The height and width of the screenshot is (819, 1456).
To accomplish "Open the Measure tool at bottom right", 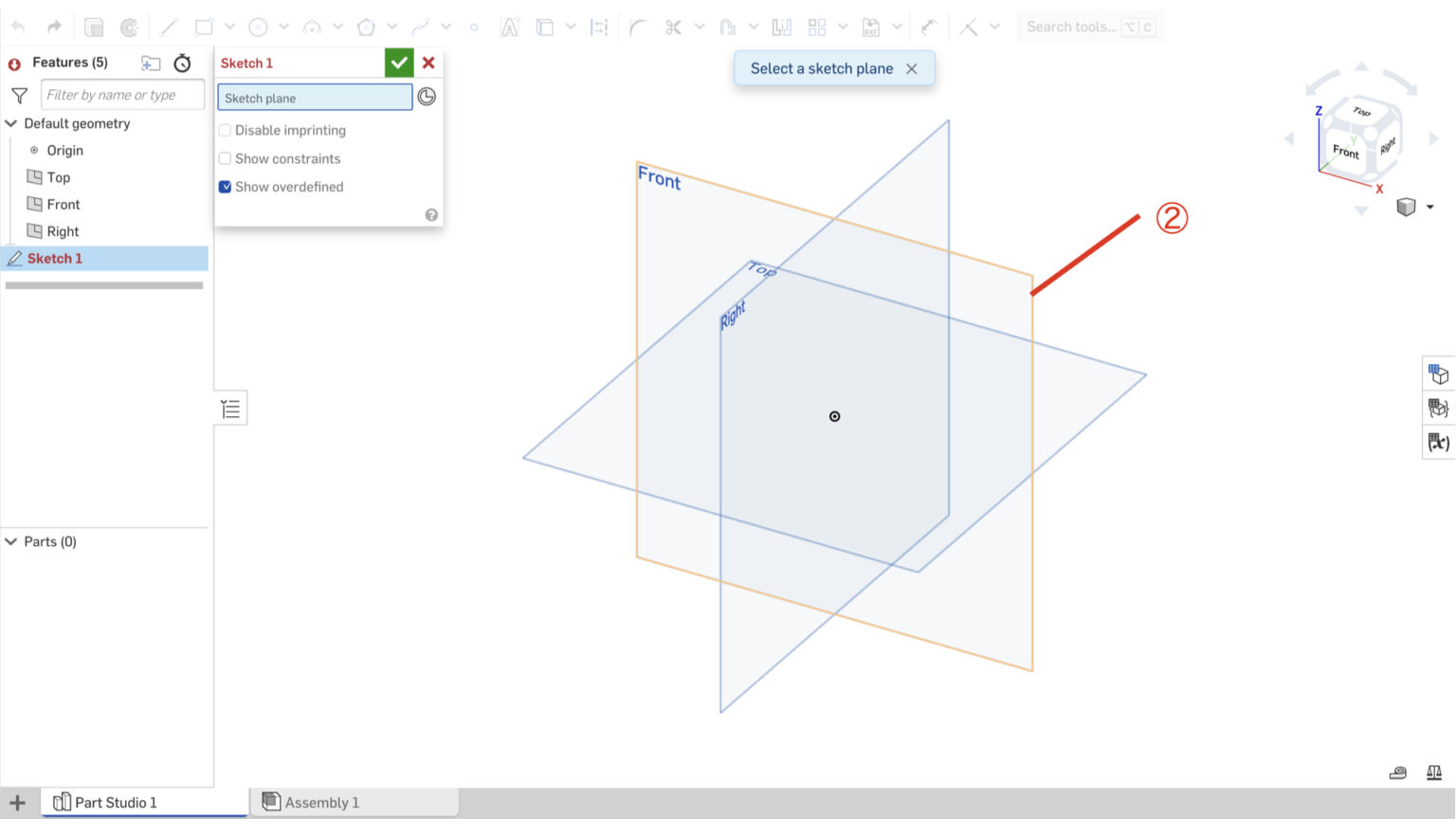I will (1399, 773).
